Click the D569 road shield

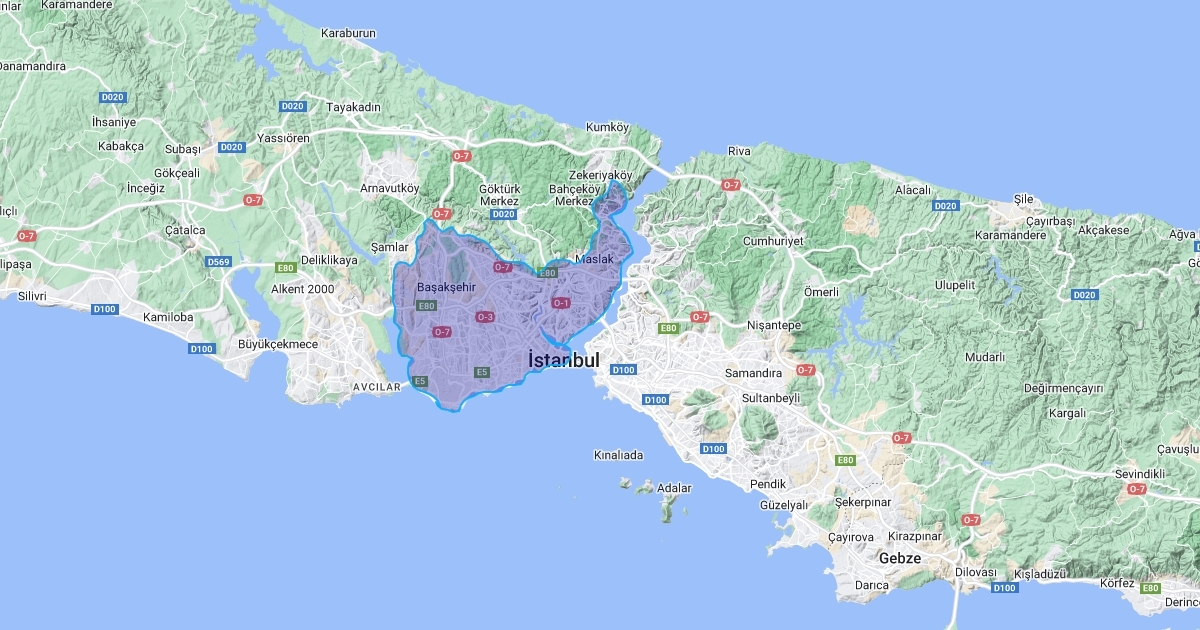coord(219,261)
